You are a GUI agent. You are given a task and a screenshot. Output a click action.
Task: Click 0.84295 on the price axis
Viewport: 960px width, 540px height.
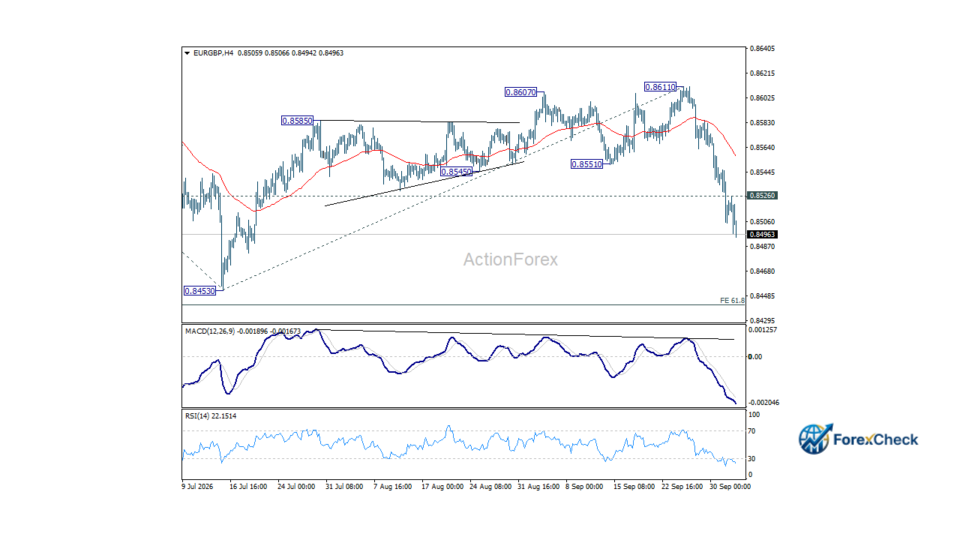pos(762,321)
